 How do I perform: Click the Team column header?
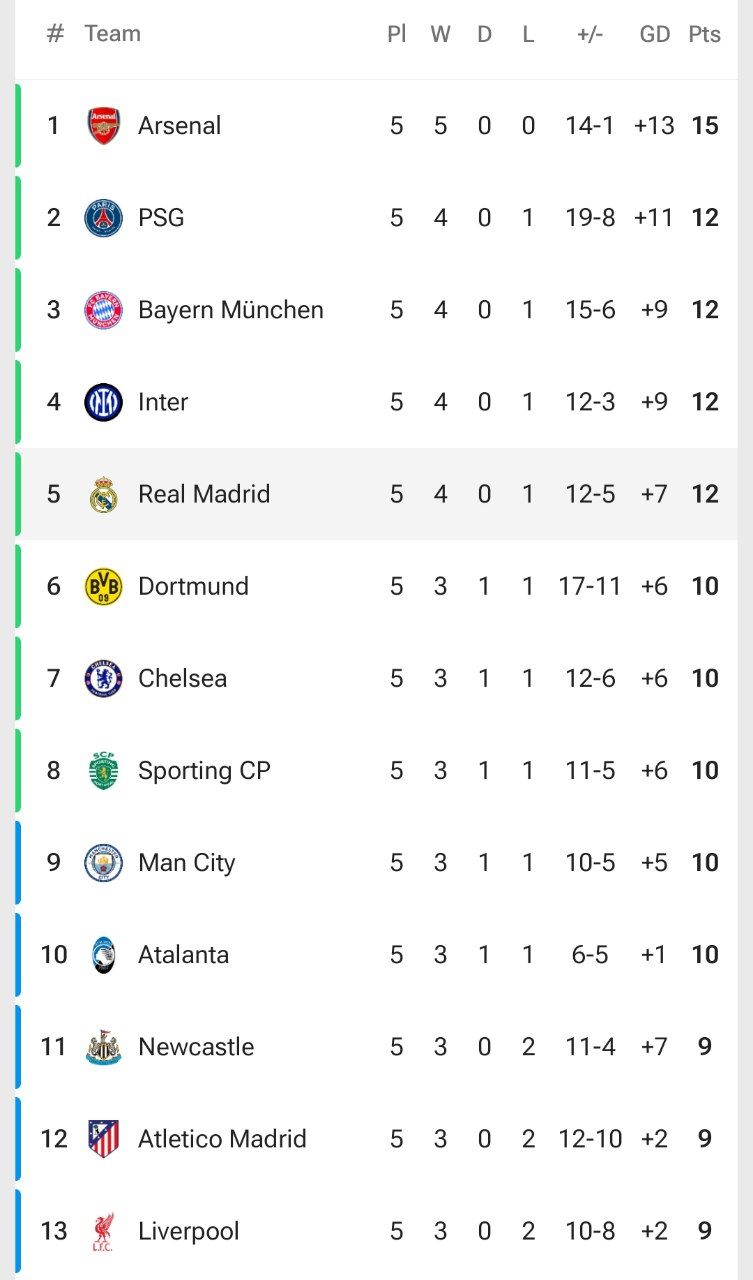pos(112,34)
